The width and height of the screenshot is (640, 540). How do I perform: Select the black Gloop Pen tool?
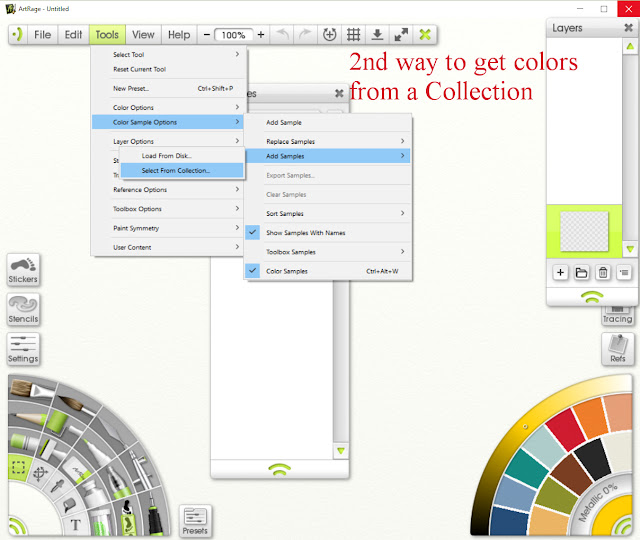[155, 514]
